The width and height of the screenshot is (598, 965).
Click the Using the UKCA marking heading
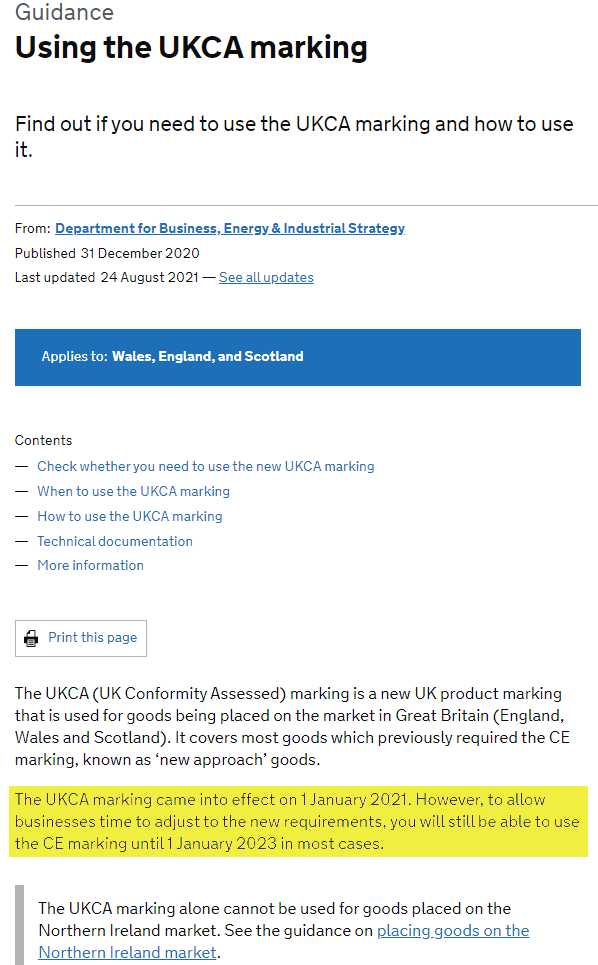pos(191,48)
